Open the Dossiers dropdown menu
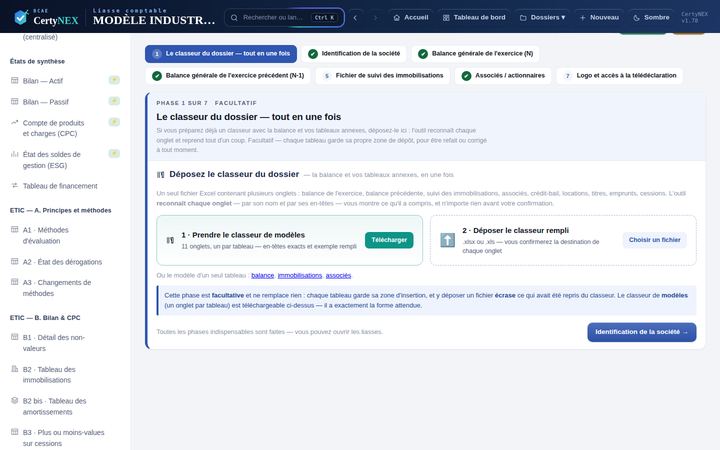720x450 pixels. pyautogui.click(x=542, y=17)
